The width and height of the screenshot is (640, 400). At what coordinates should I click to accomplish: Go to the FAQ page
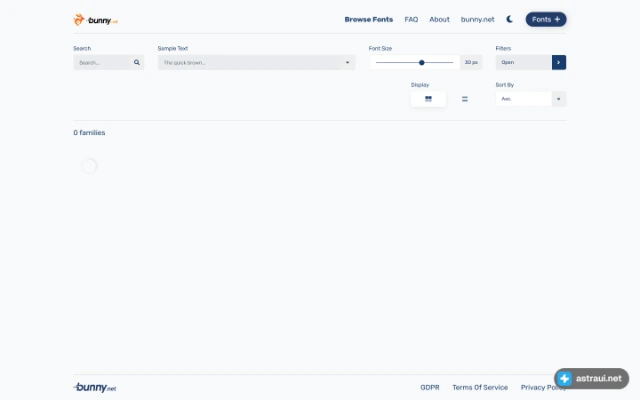click(411, 20)
